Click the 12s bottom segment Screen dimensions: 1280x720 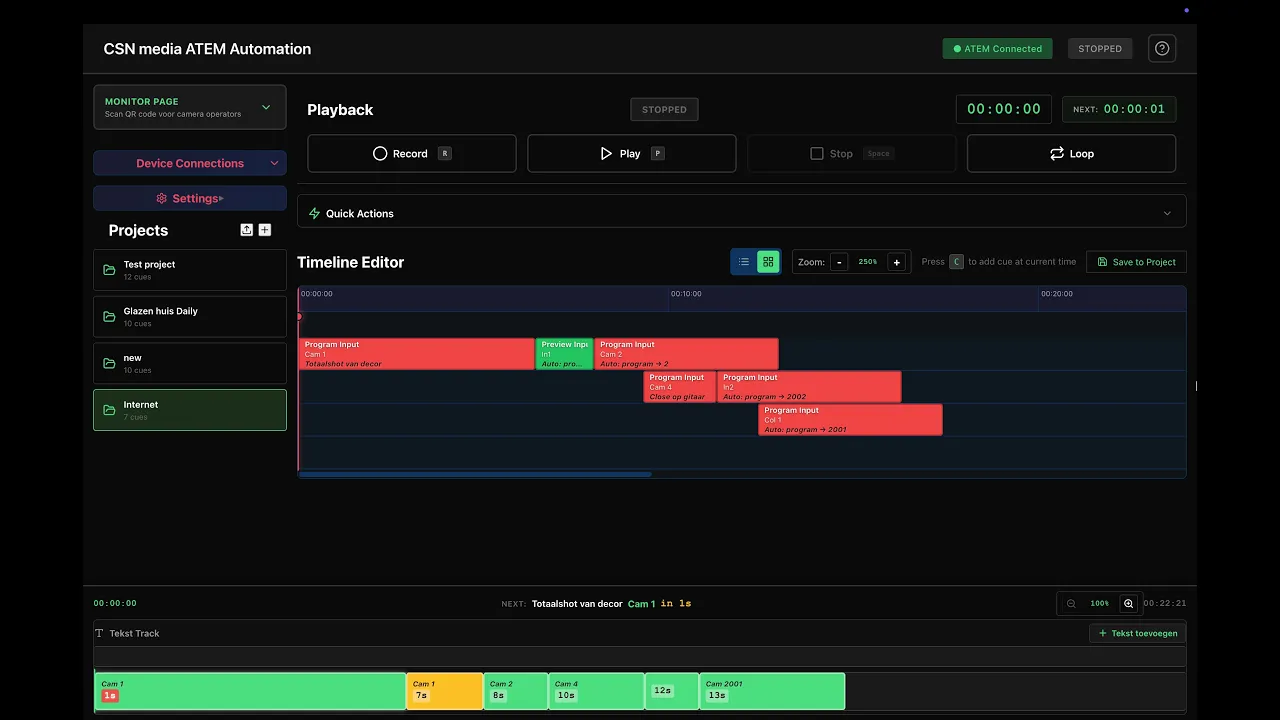tap(672, 691)
